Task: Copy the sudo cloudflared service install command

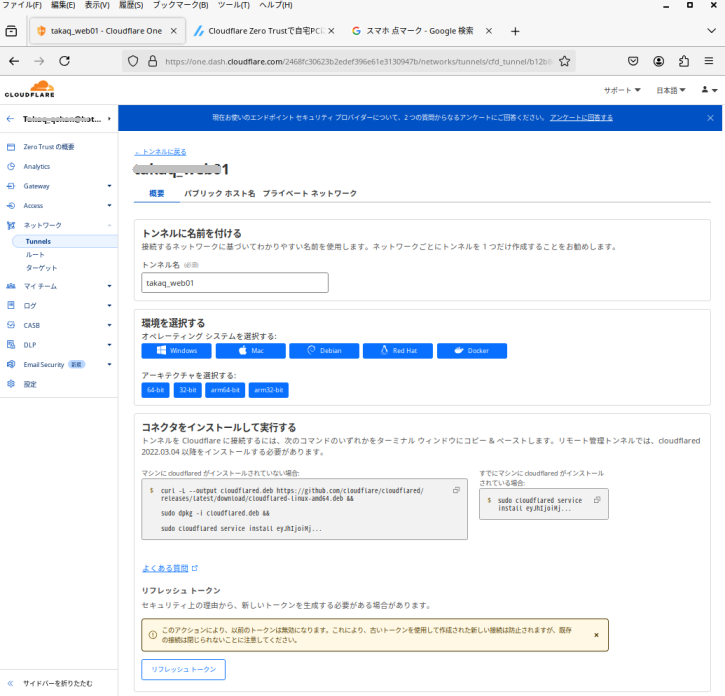Action: pos(597,500)
